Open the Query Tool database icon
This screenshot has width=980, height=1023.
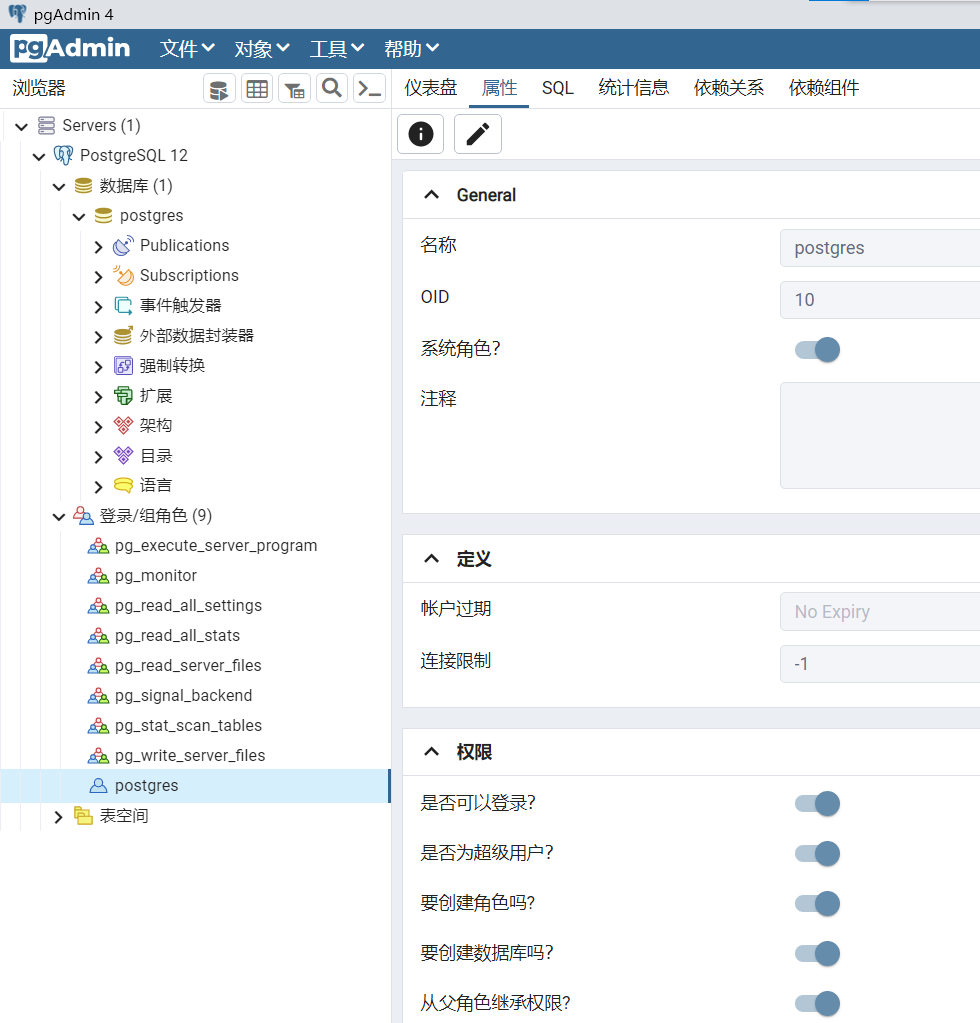(x=219, y=89)
